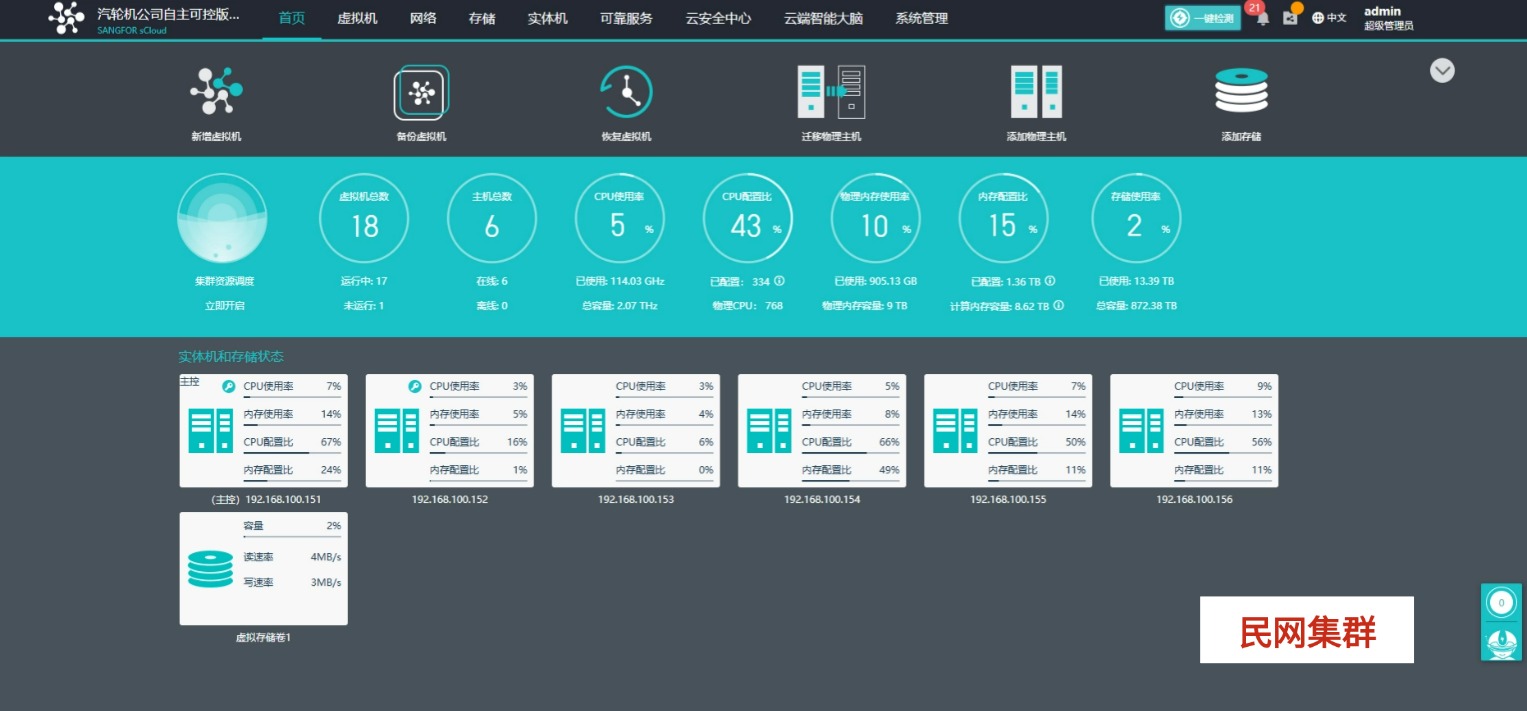Open the 备份虚拟机 backup icon
The image size is (1527, 711).
421,93
